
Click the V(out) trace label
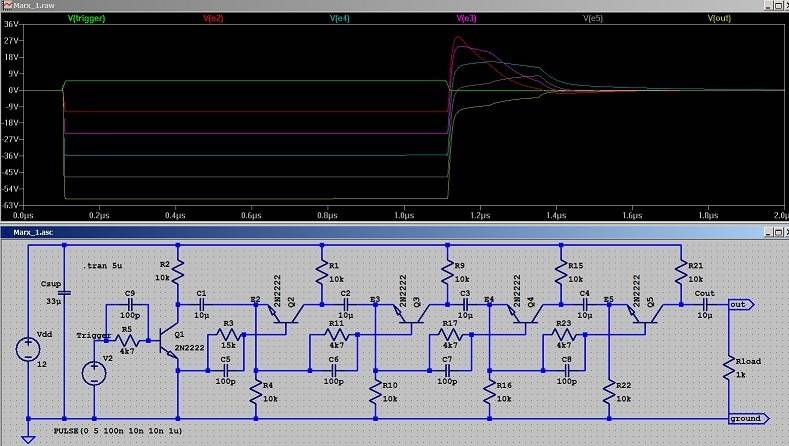tap(720, 18)
